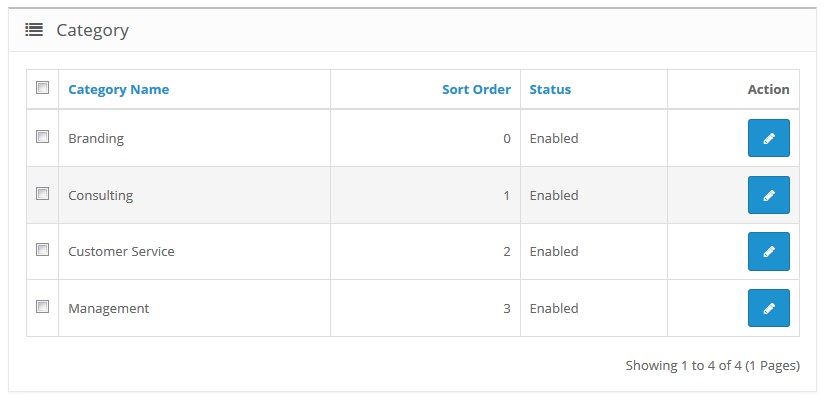Select the Consulting row checkbox
The height and width of the screenshot is (400, 825).
tap(43, 194)
